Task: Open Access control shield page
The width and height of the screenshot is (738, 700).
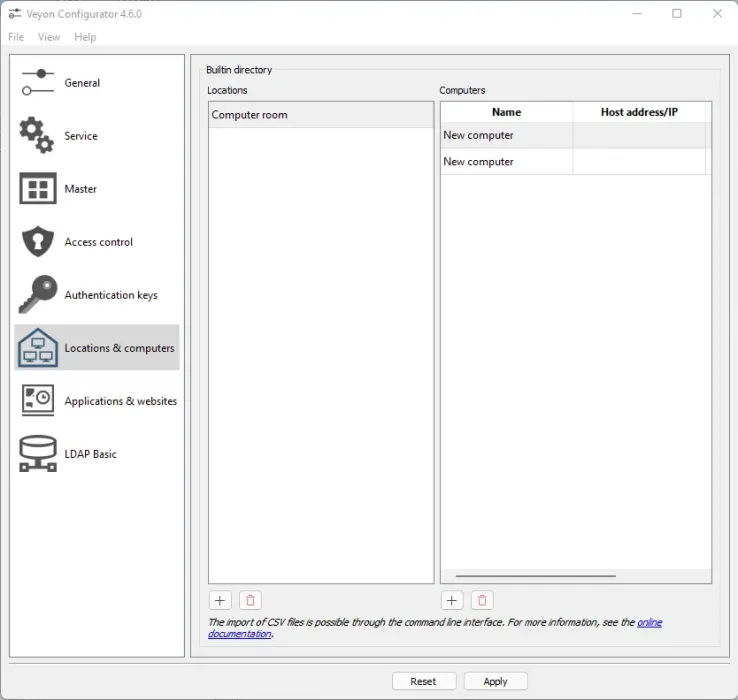Action: 98,242
